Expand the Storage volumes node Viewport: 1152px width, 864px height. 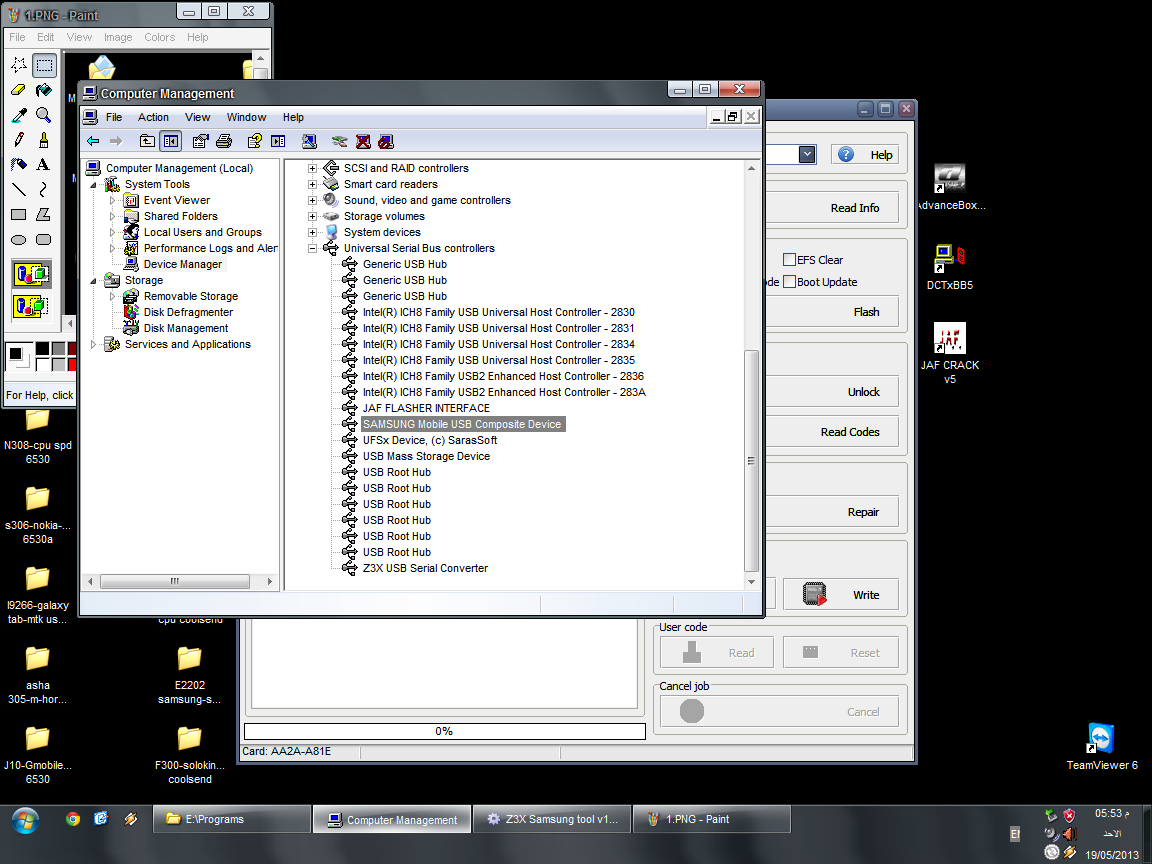click(x=312, y=216)
